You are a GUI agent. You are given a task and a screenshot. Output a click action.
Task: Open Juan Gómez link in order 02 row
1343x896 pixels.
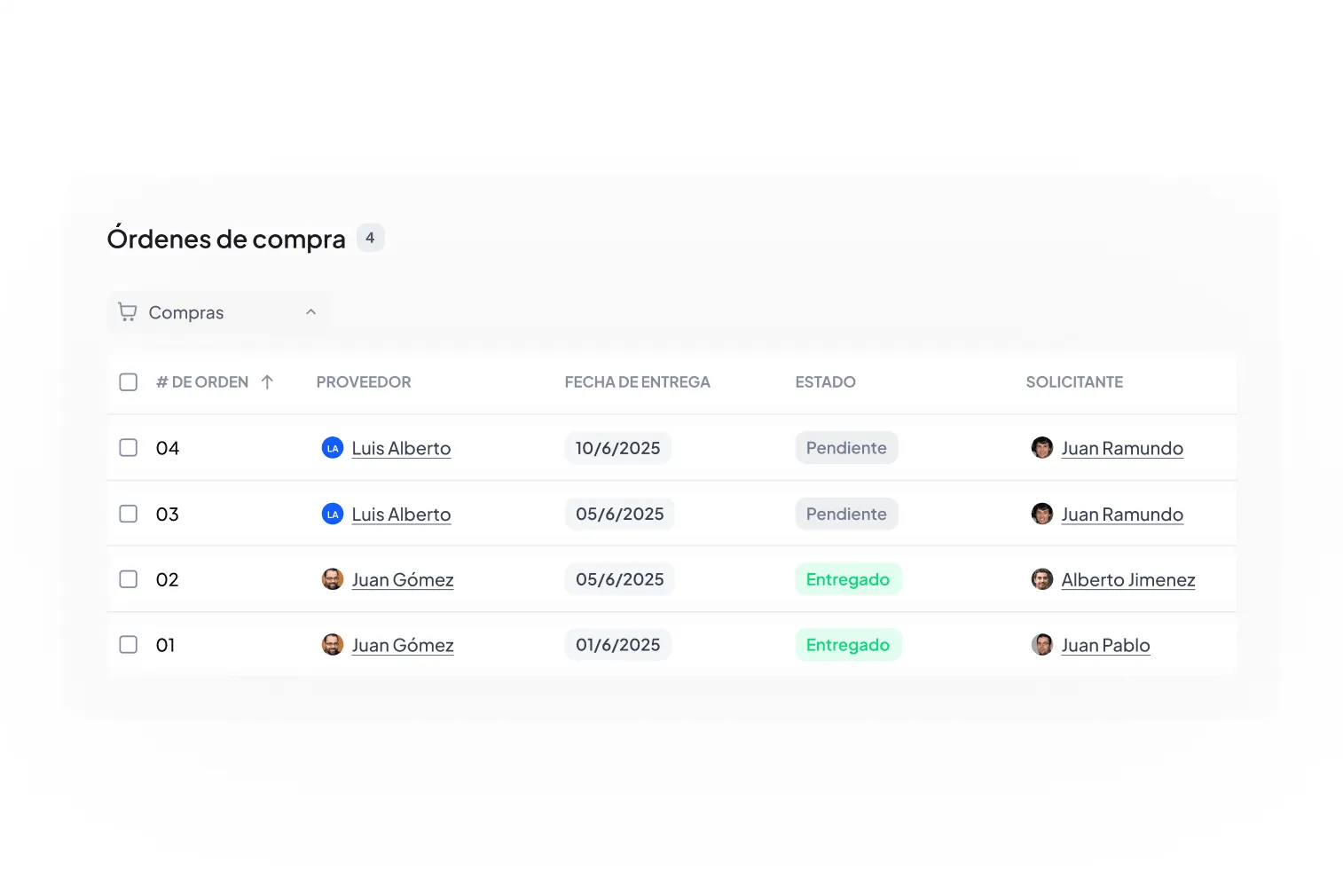[403, 580]
